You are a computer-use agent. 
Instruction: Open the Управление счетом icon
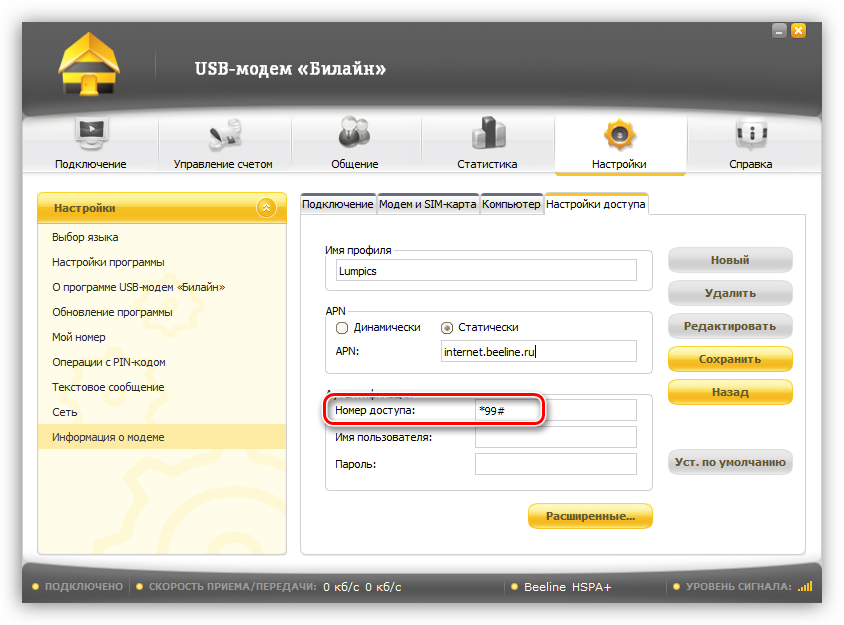(x=223, y=135)
